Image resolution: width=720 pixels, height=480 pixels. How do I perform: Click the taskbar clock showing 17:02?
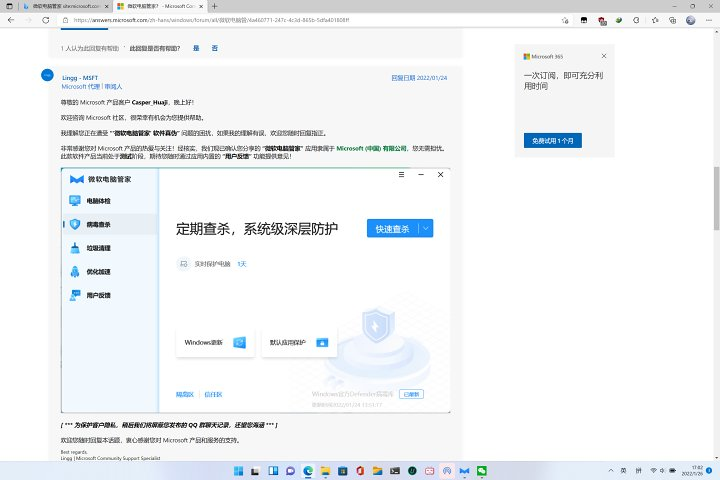692,471
